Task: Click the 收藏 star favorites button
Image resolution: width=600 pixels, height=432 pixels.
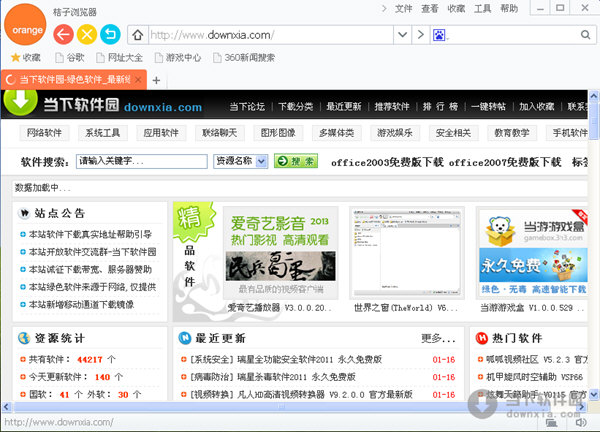Action: (26, 58)
